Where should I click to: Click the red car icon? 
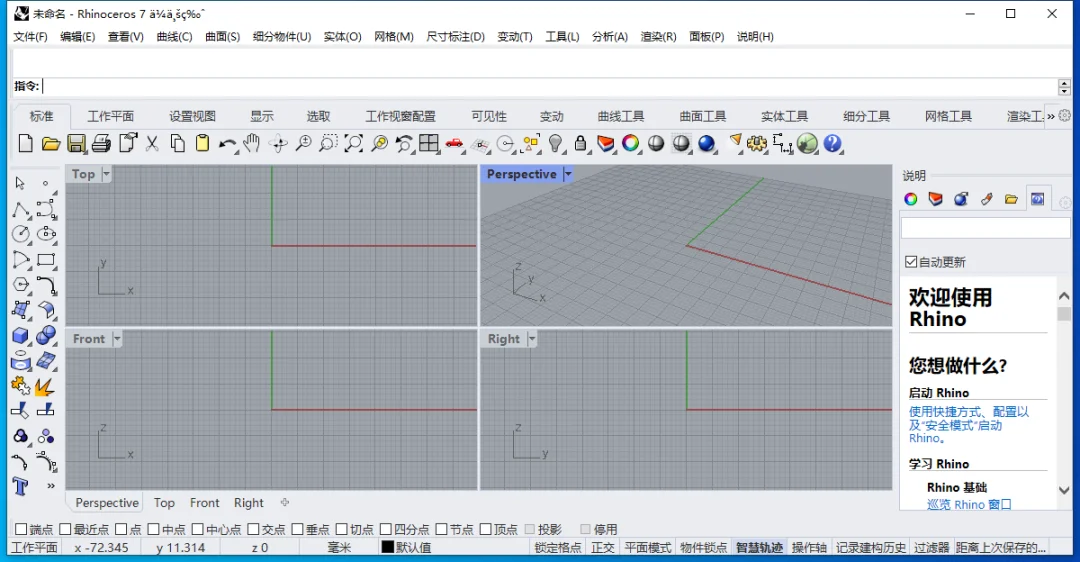[454, 143]
